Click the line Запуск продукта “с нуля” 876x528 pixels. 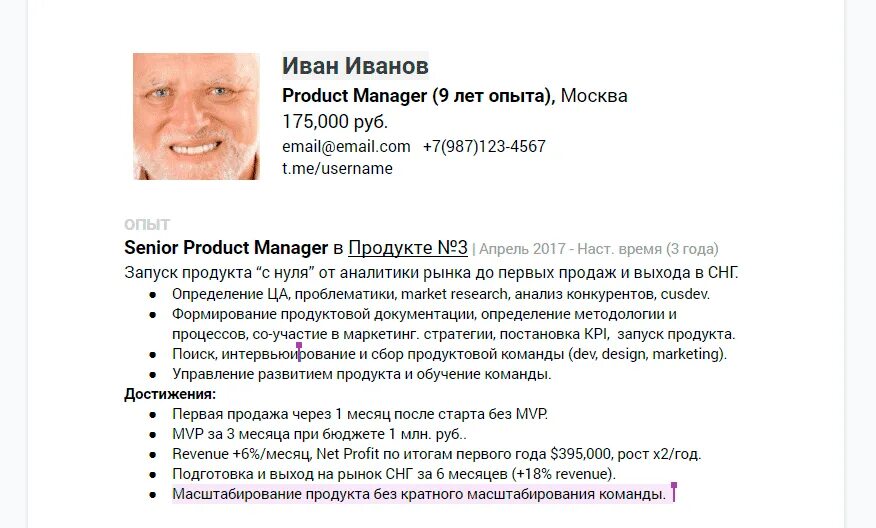tap(431, 273)
